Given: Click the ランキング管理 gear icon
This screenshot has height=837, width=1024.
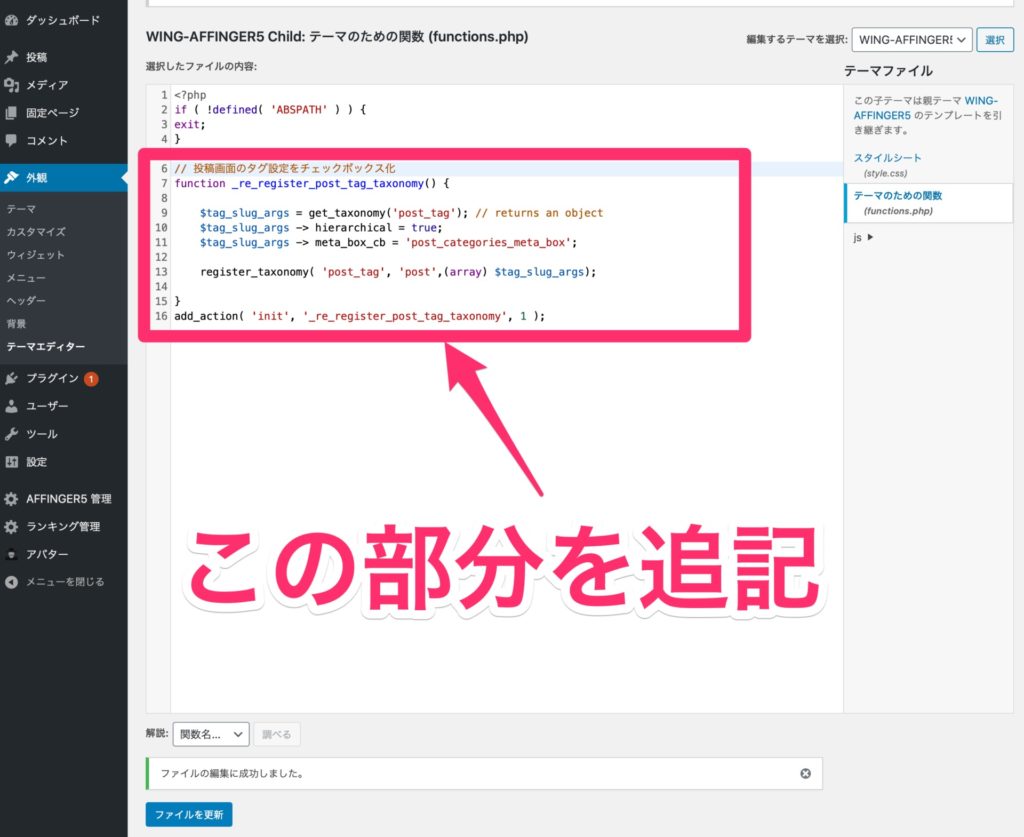Looking at the screenshot, I should pos(11,526).
